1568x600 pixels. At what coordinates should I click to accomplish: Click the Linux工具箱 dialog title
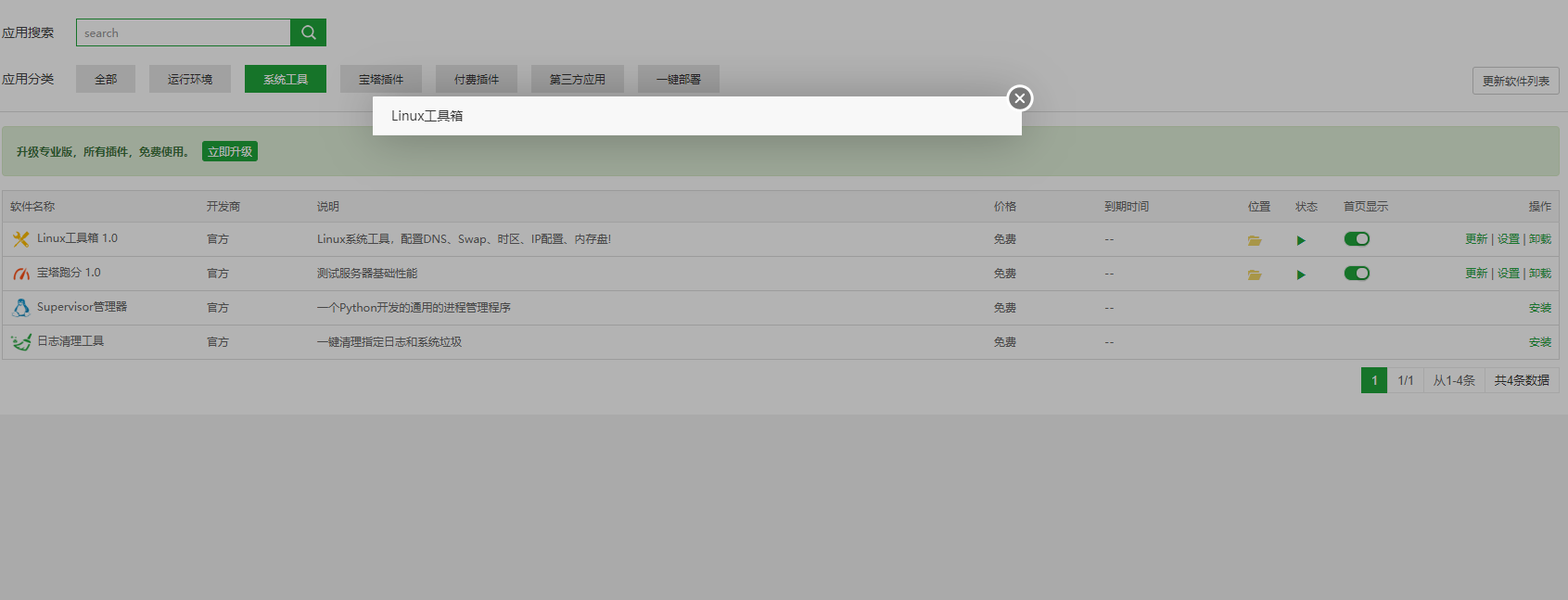(x=427, y=116)
